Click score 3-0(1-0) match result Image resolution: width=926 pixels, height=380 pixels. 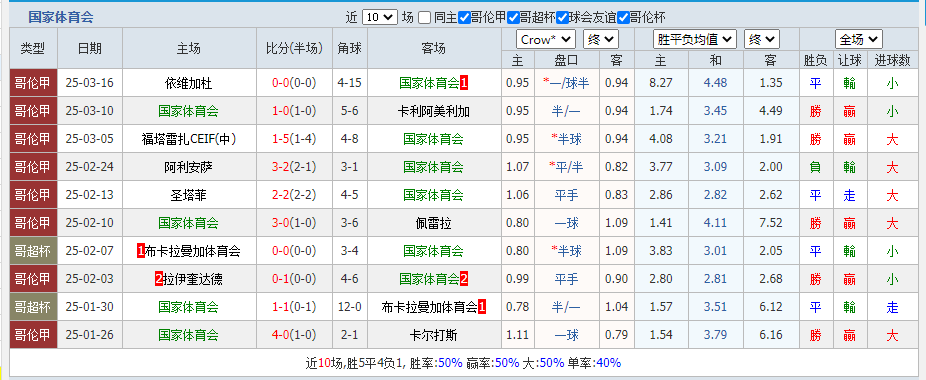tap(294, 223)
